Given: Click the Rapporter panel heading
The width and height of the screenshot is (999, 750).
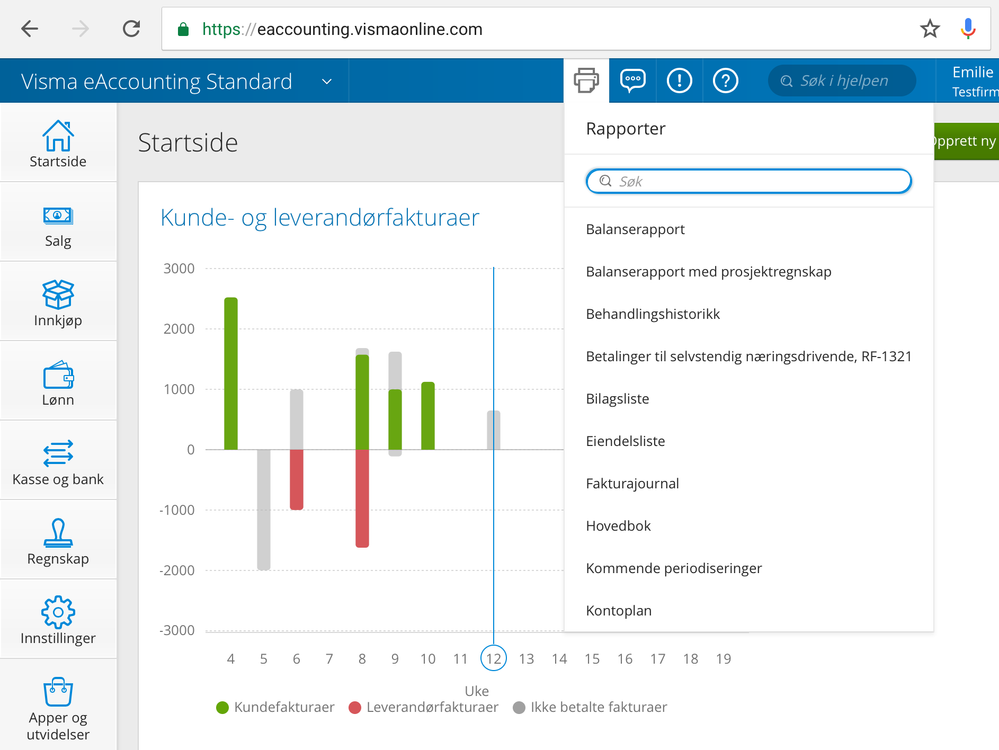Looking at the screenshot, I should click(625, 129).
